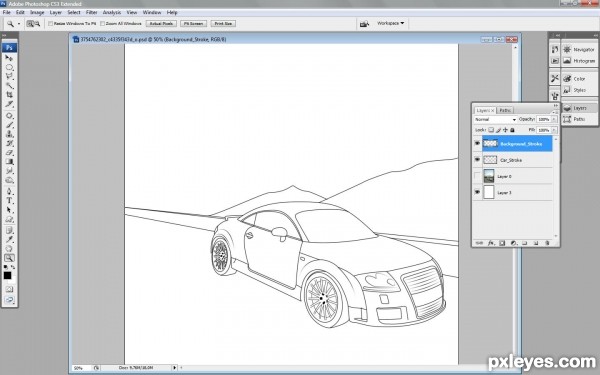Open the Analysis menu
Screen dimensions: 600x375
pyautogui.click(x=112, y=13)
